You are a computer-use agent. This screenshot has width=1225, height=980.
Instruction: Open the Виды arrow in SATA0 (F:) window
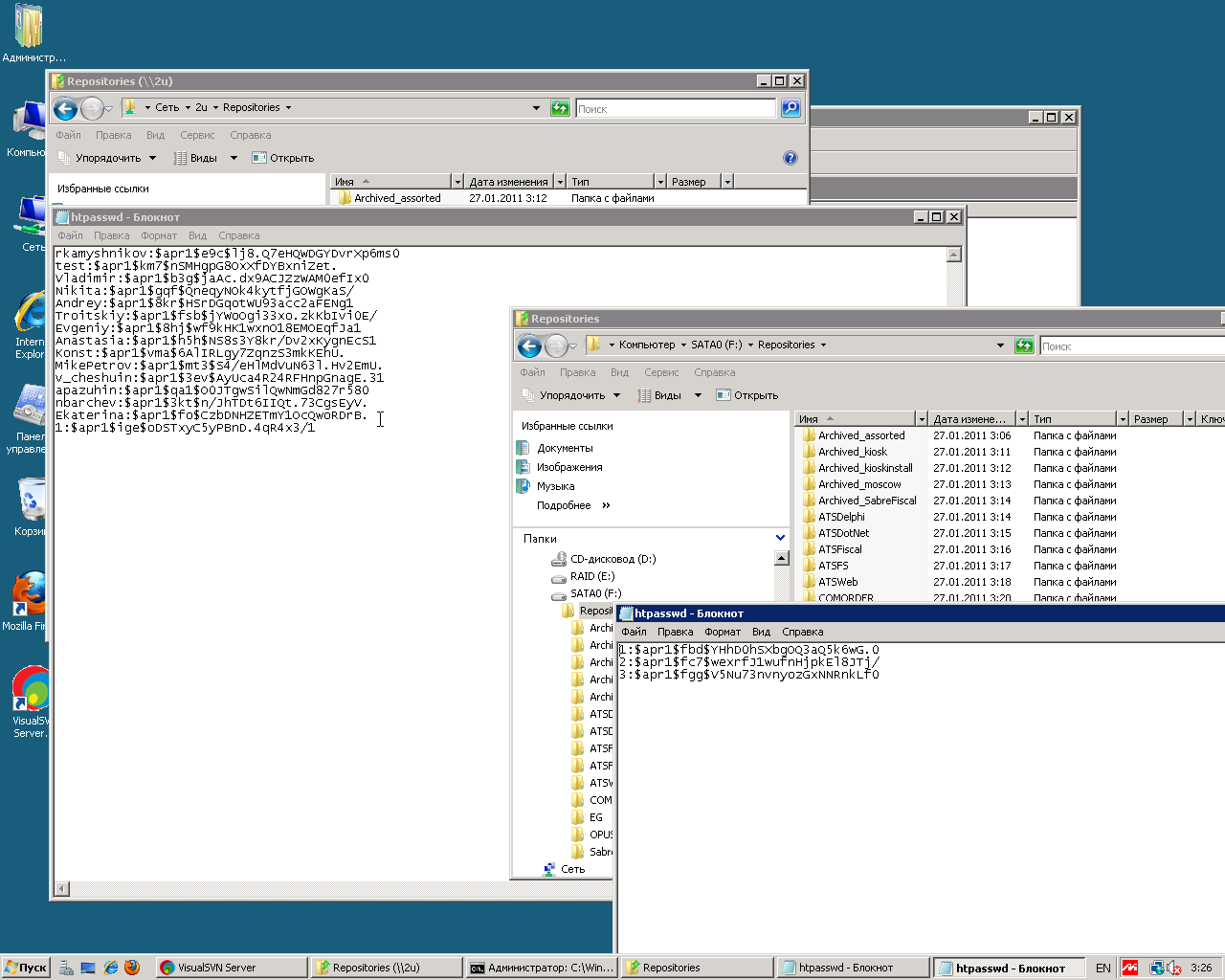click(x=698, y=395)
